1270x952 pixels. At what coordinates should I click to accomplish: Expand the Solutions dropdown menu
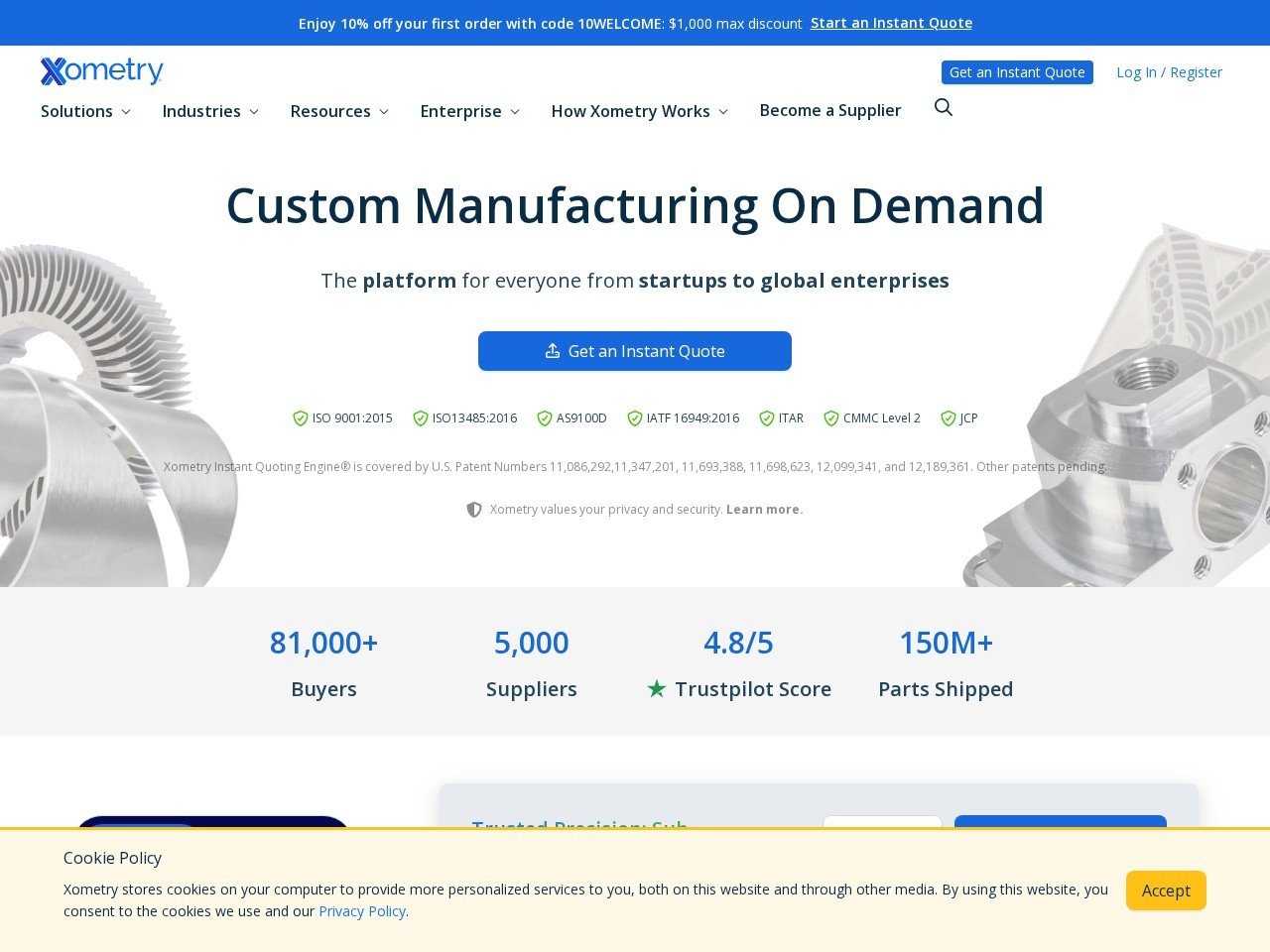(84, 111)
